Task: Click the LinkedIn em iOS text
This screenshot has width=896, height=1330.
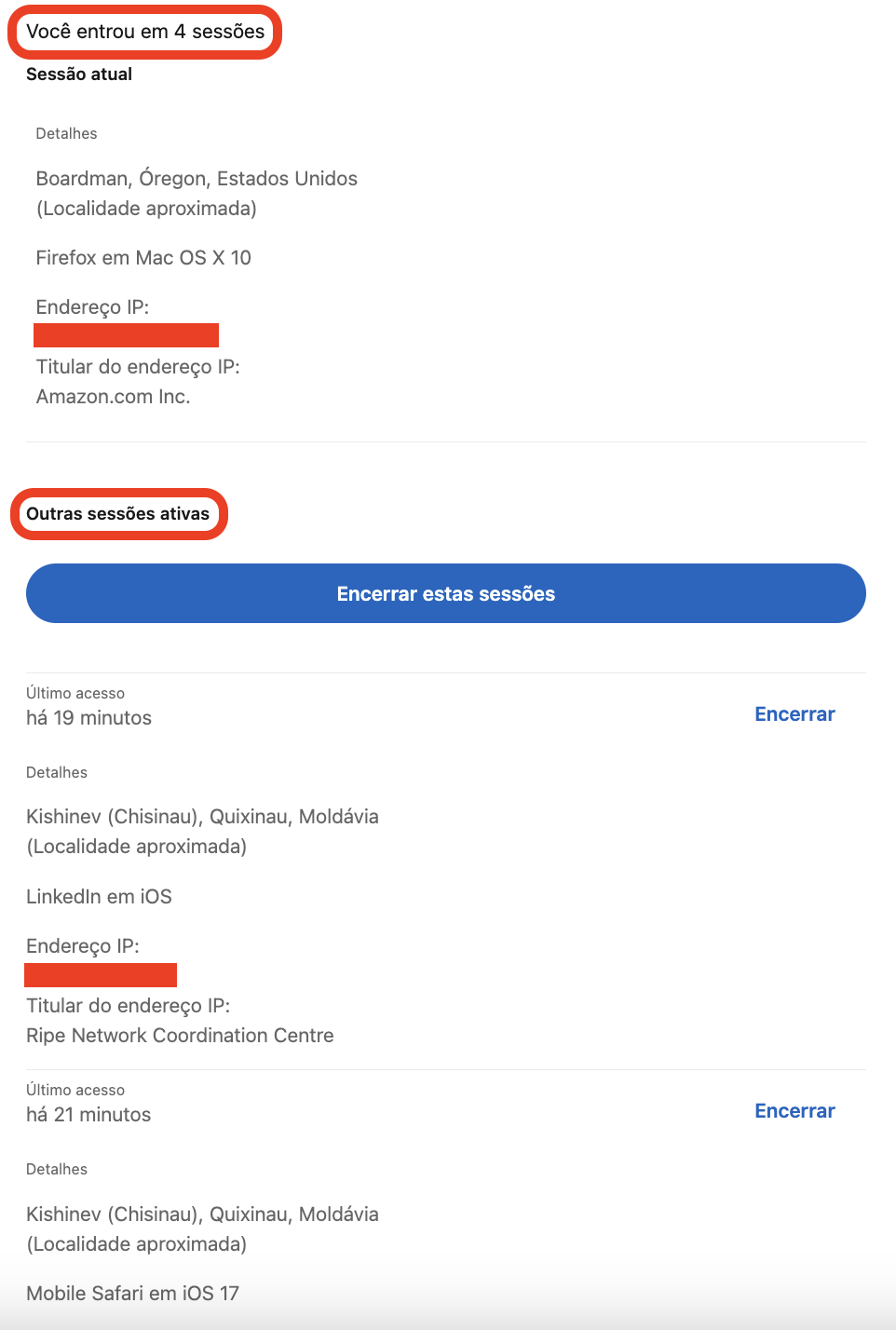Action: coord(99,897)
